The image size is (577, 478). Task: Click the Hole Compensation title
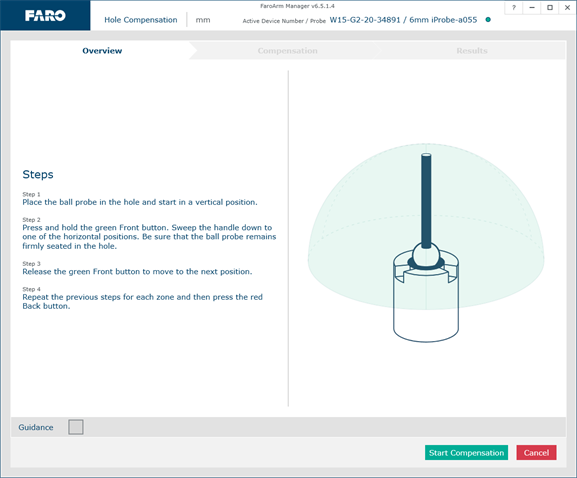[141, 20]
